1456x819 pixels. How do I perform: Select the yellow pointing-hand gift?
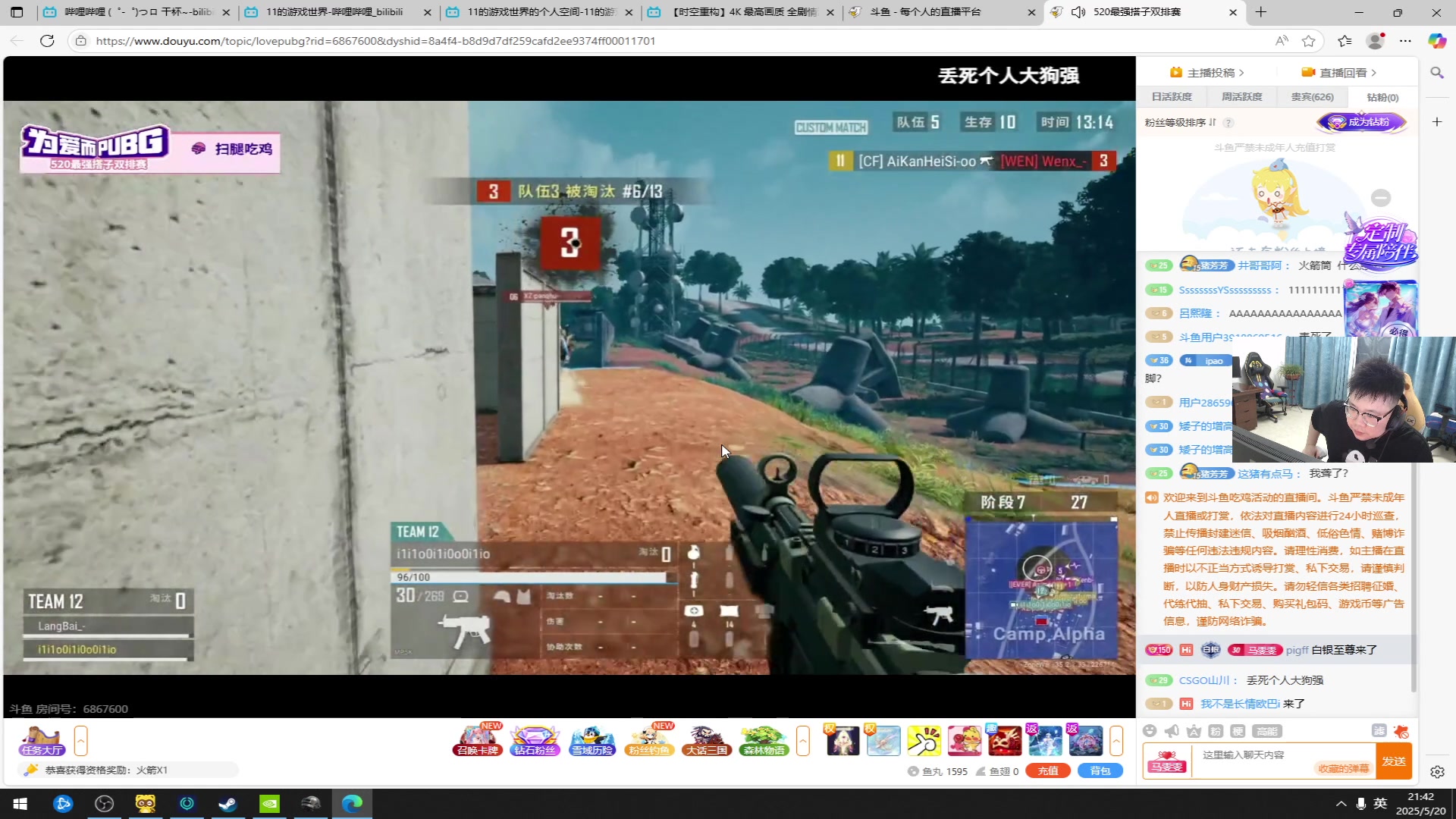[x=924, y=741]
